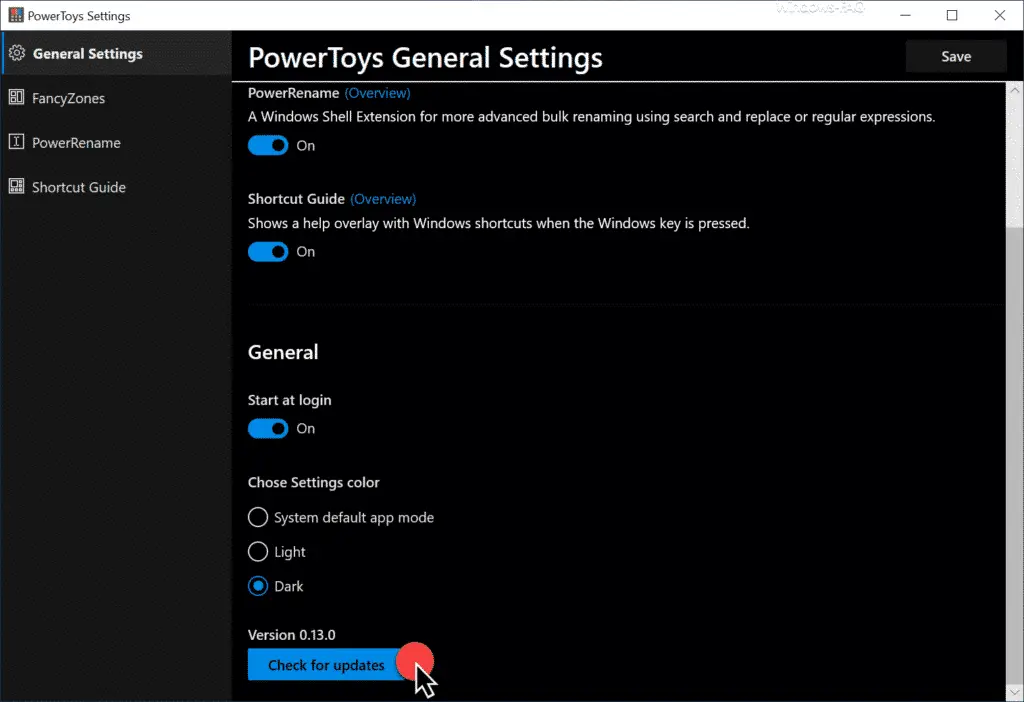Click the PowerRename bulk renaming description text
The width and height of the screenshot is (1024, 702).
[x=592, y=117]
